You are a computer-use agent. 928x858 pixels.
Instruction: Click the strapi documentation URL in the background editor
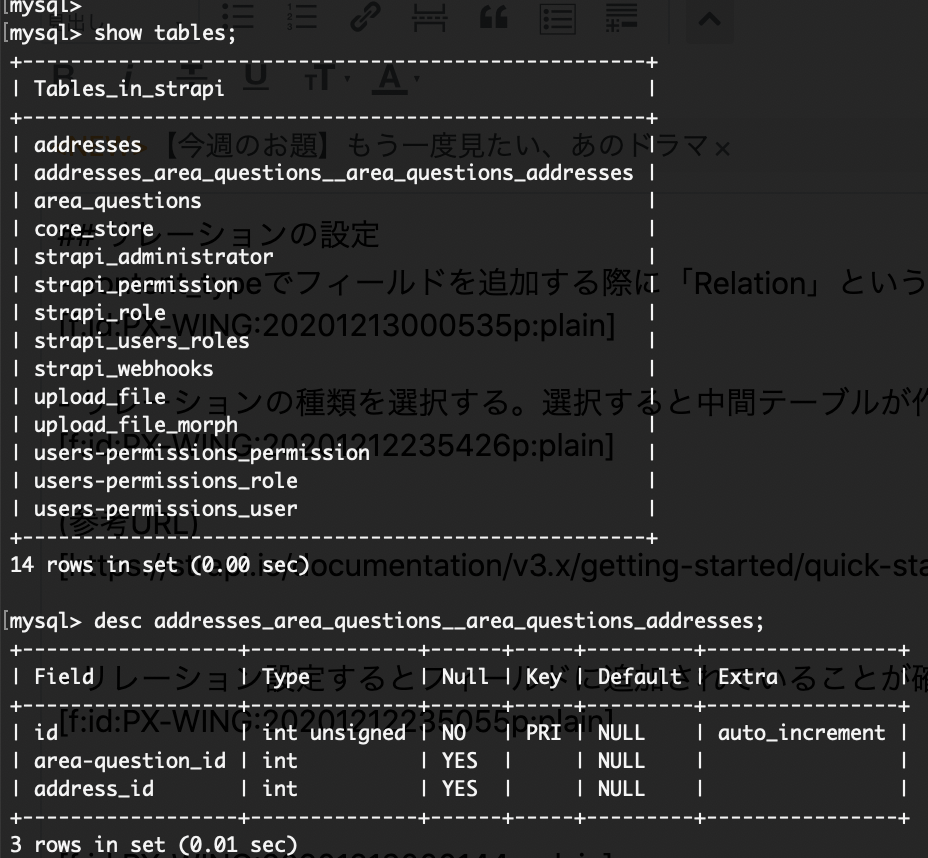click(x=494, y=566)
